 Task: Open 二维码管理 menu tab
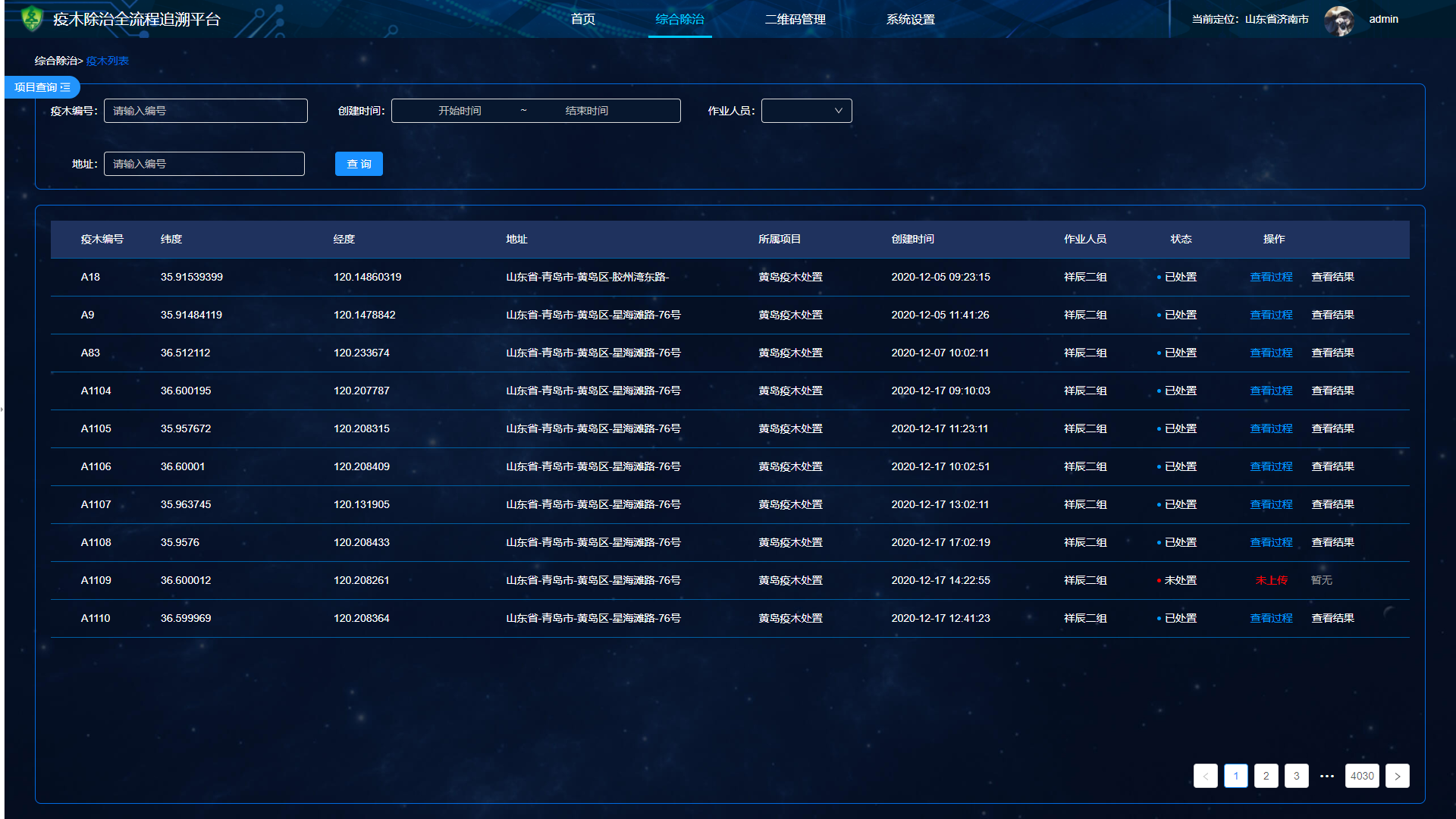[x=795, y=19]
